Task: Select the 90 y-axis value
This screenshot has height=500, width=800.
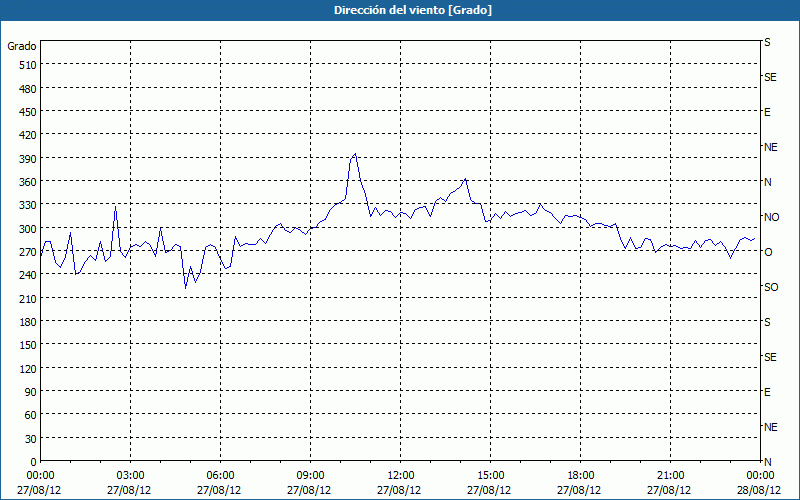Action: tap(31, 392)
